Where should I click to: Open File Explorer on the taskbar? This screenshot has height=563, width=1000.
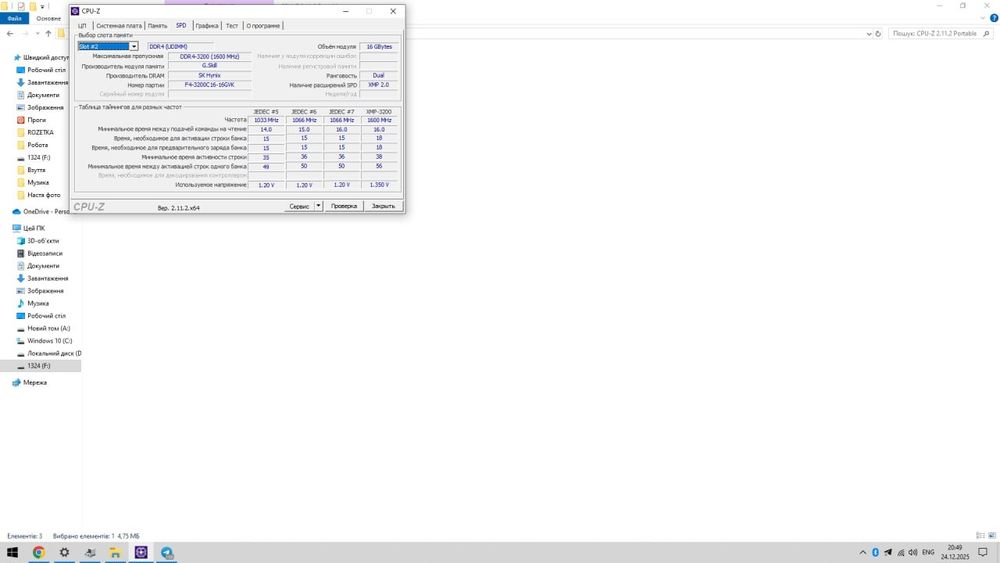pyautogui.click(x=115, y=552)
